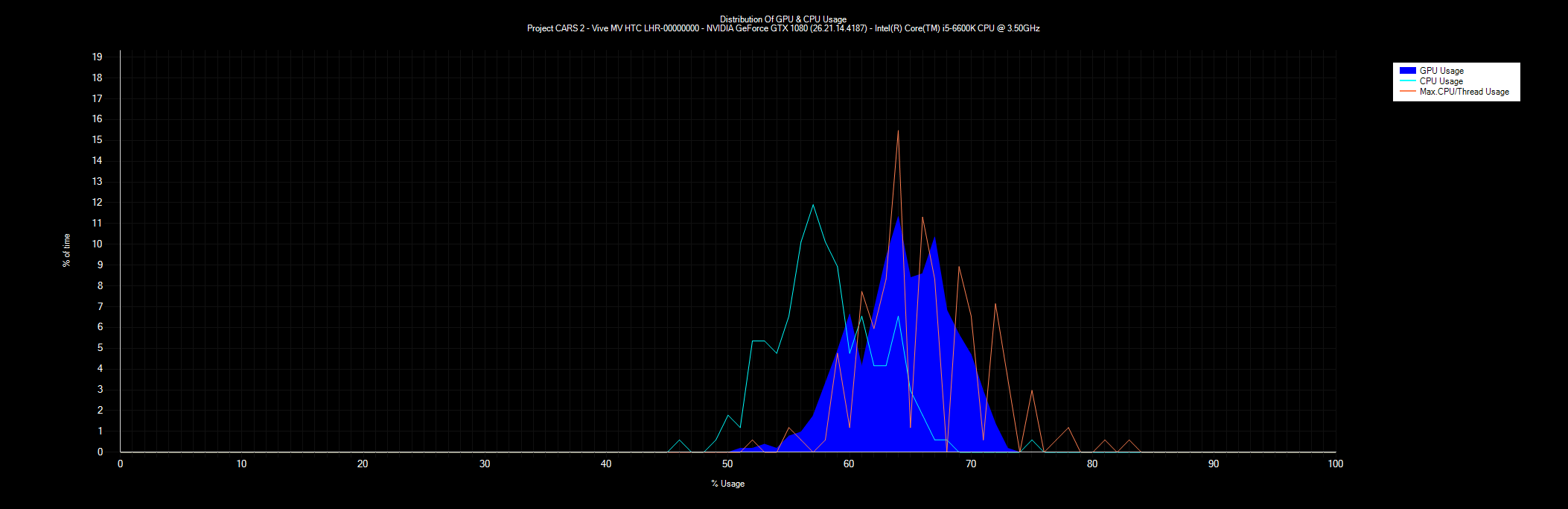Click the x-axis tick label 100
This screenshot has width=1568, height=509.
point(1335,464)
